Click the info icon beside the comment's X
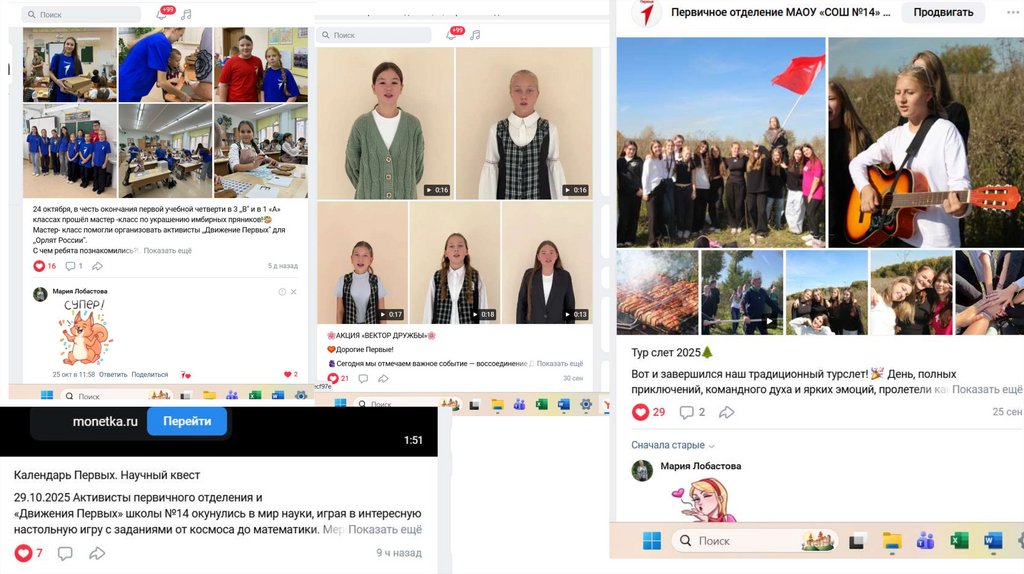1024x574 pixels. (282, 292)
